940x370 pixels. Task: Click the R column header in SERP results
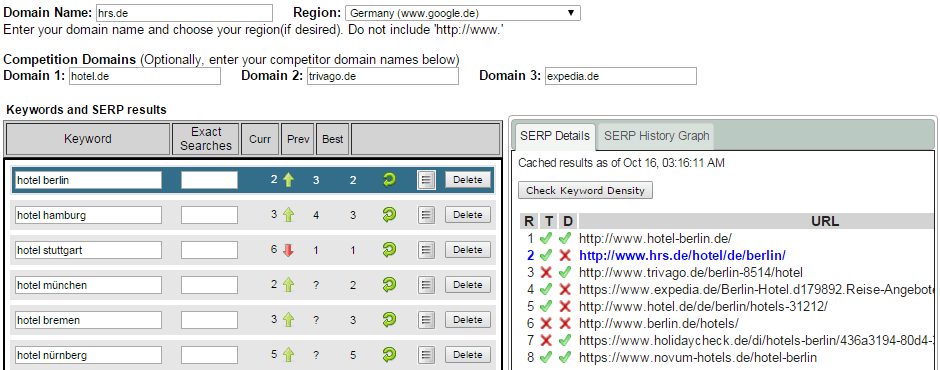529,221
